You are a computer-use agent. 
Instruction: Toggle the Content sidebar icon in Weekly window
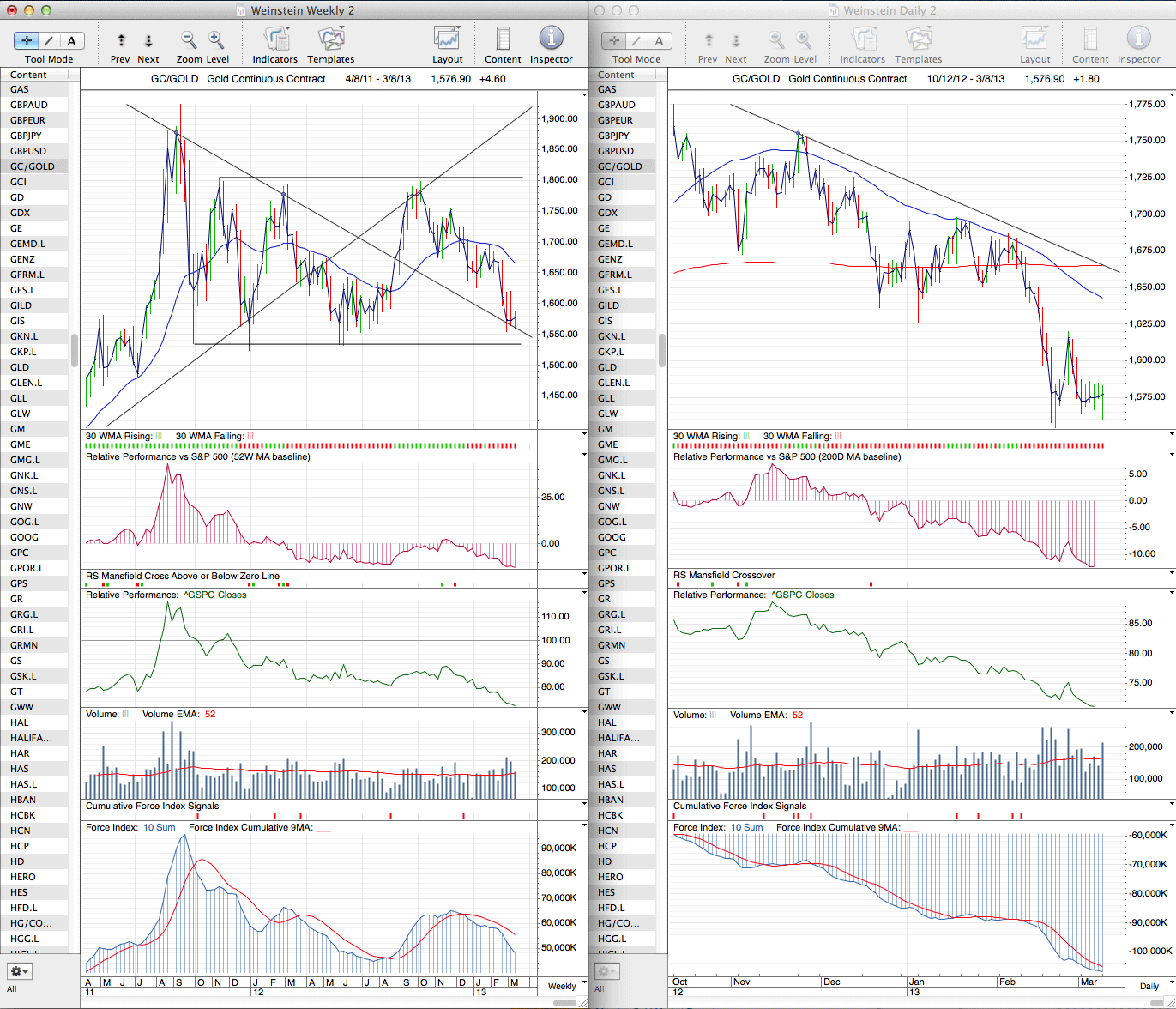point(503,40)
